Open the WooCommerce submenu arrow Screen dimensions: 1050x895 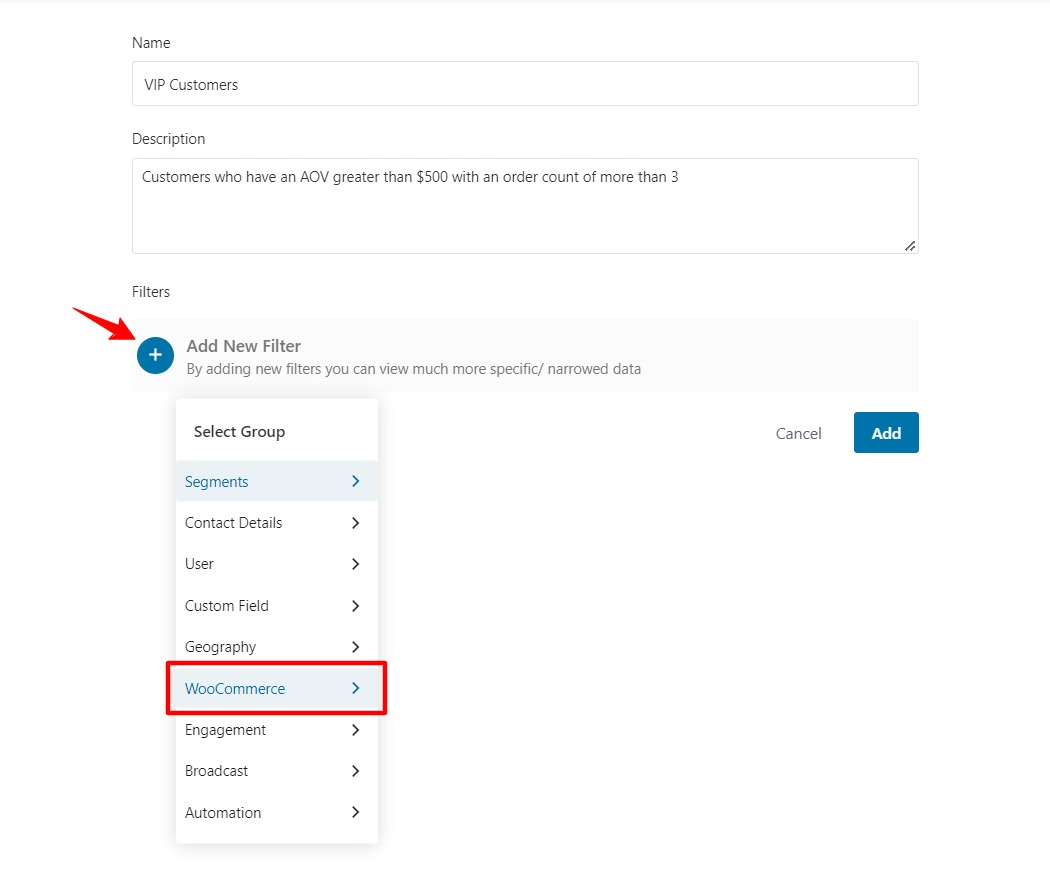355,688
